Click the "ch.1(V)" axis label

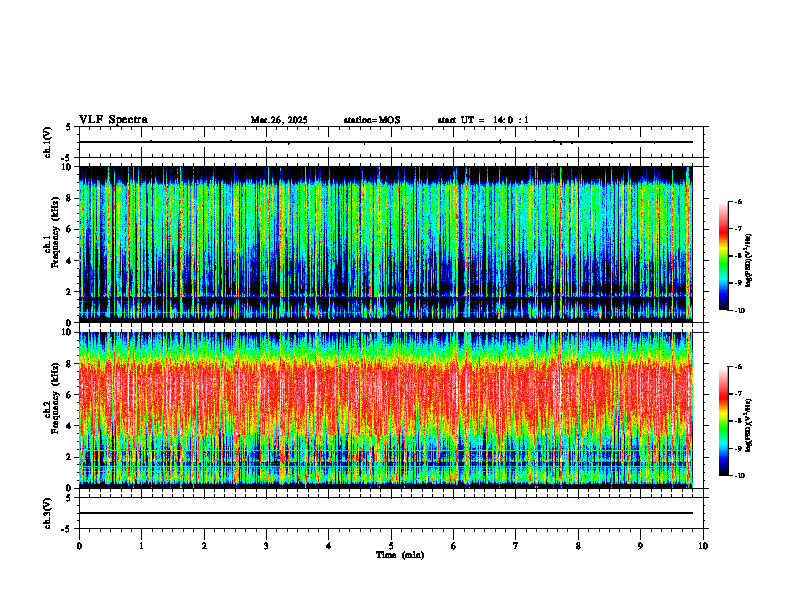[x=48, y=142]
